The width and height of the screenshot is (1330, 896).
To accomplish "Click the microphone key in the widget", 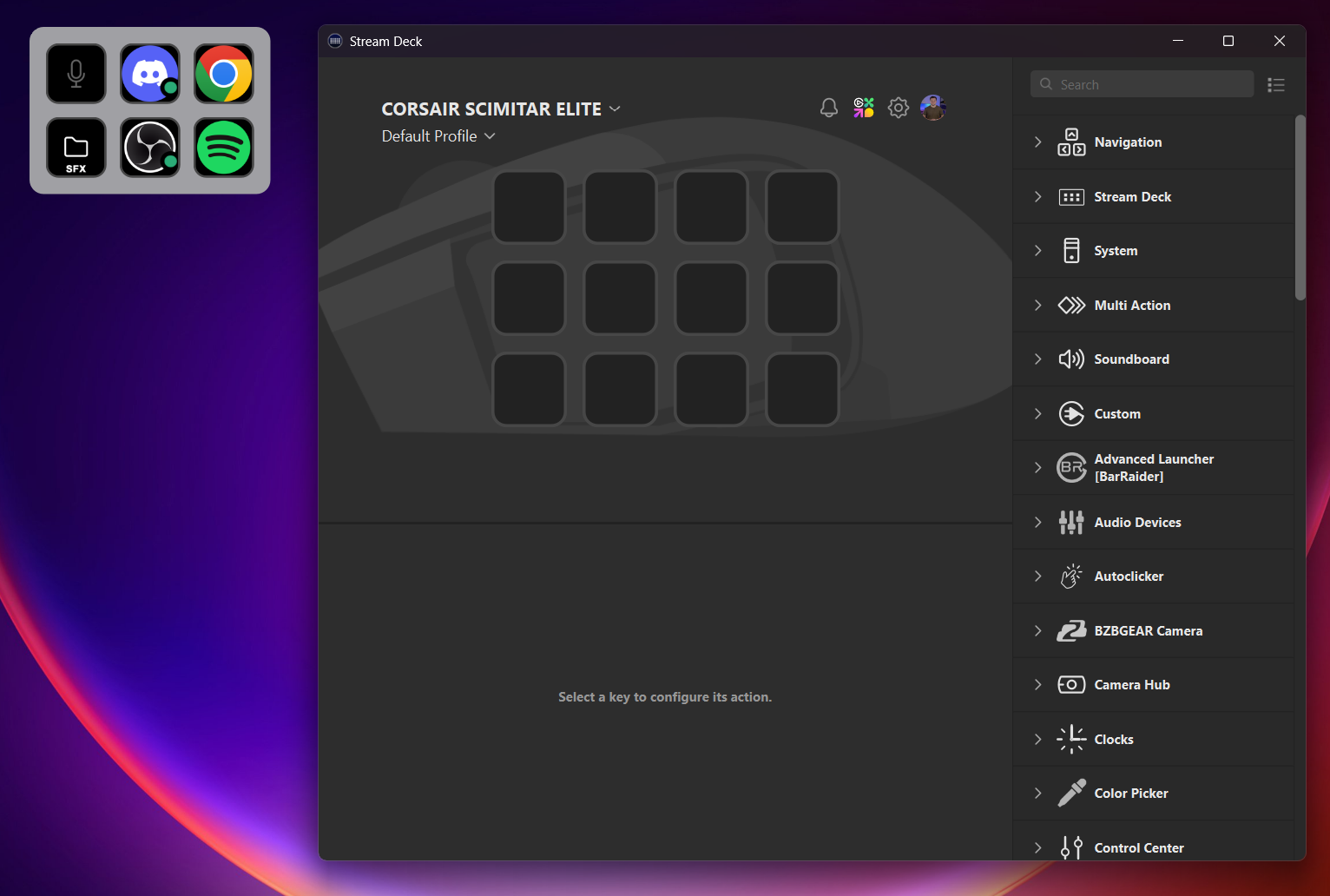I will coord(76,74).
